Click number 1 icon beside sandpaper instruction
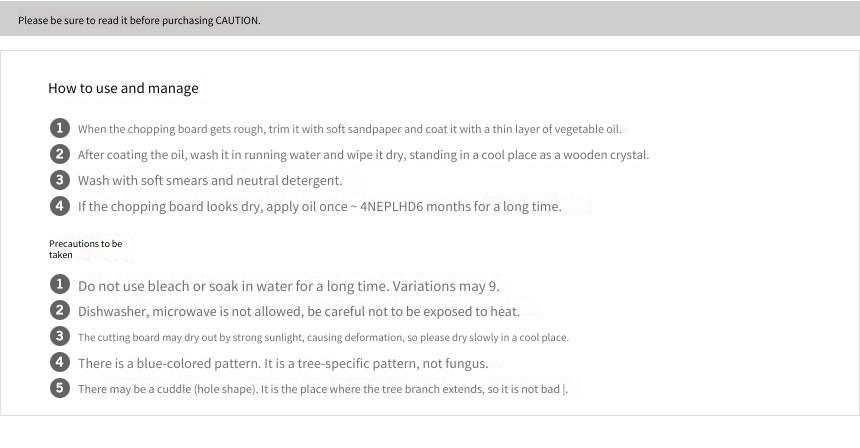Image resolution: width=860 pixels, height=448 pixels. [60, 128]
